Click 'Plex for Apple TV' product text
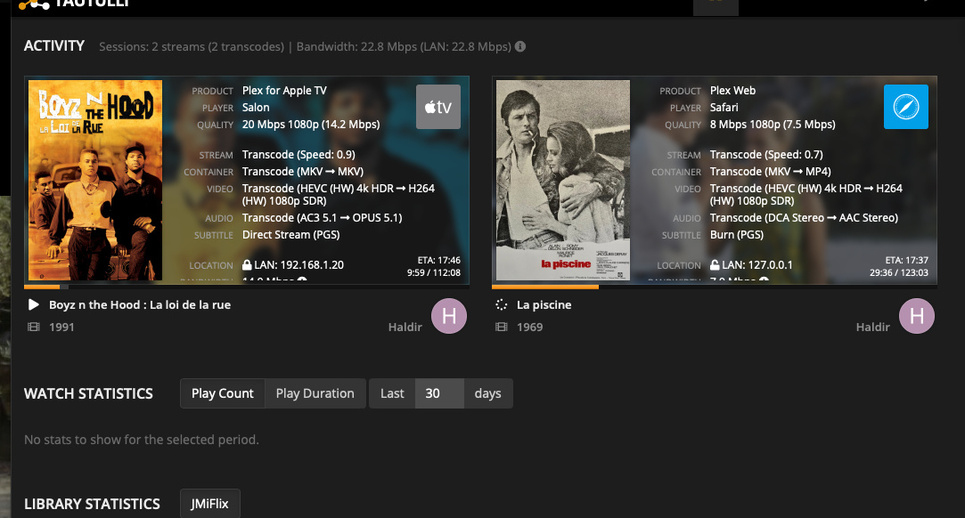 [284, 90]
